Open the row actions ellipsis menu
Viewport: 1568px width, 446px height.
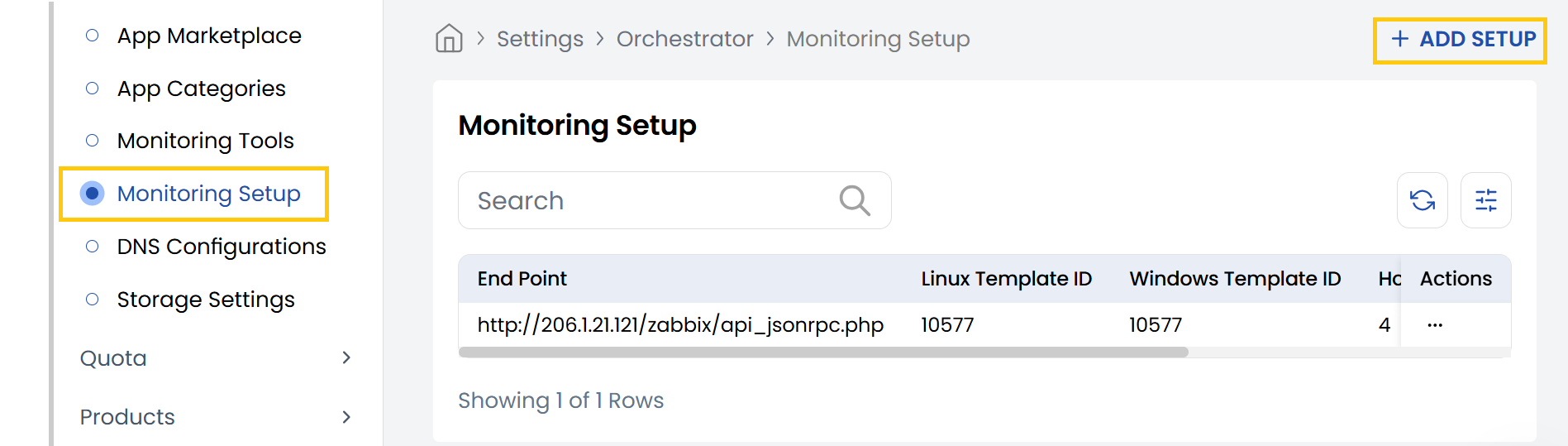pyautogui.click(x=1434, y=325)
